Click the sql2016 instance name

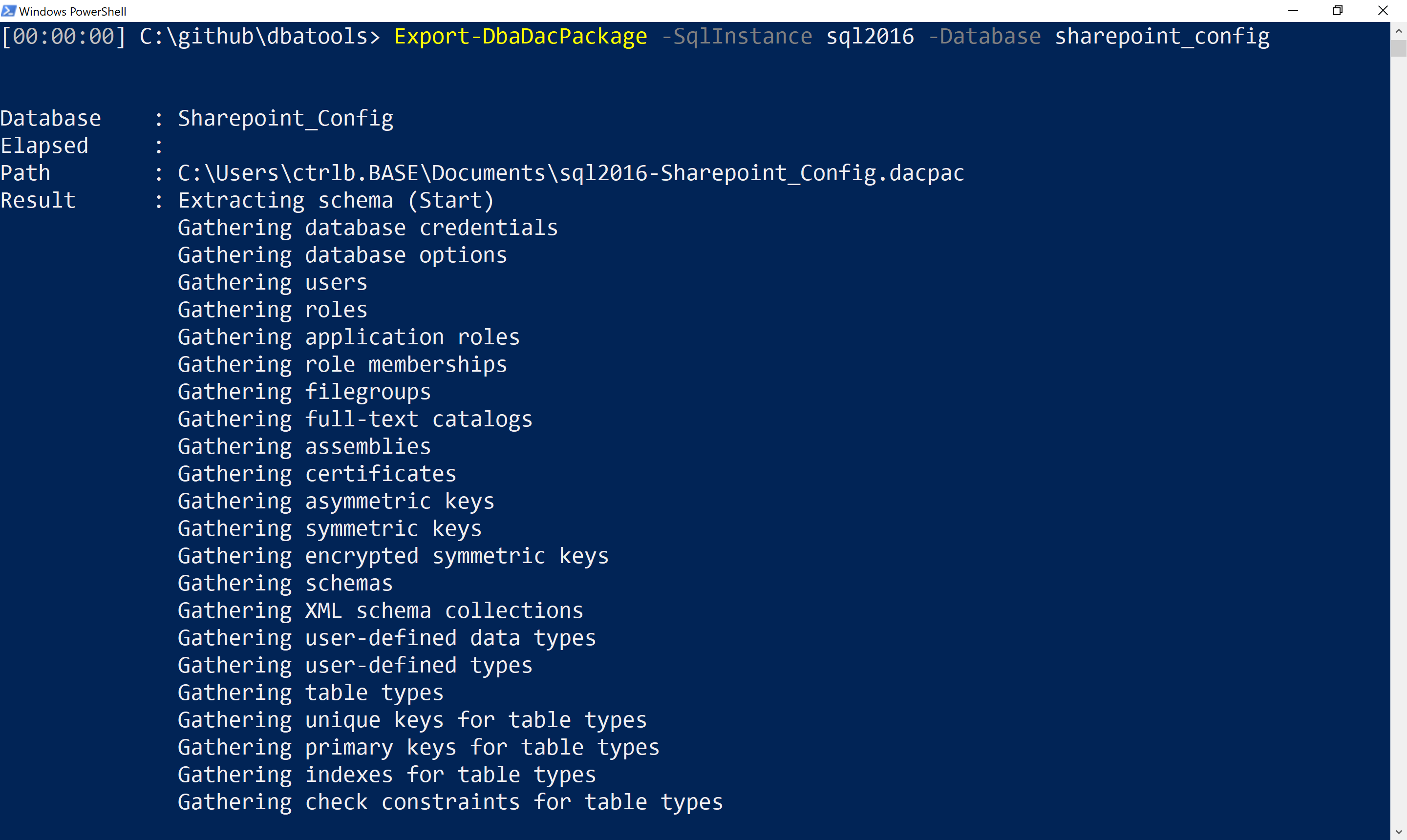point(870,36)
